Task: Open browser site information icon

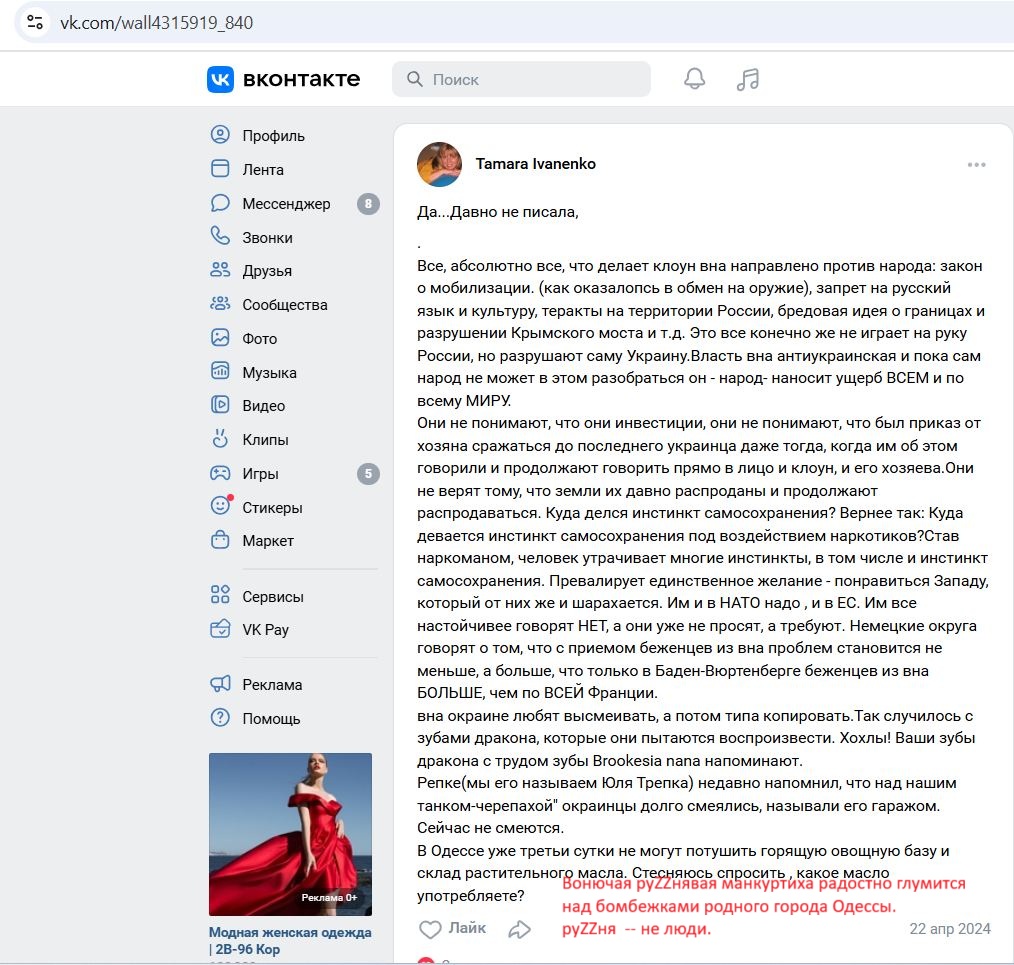Action: [35, 23]
